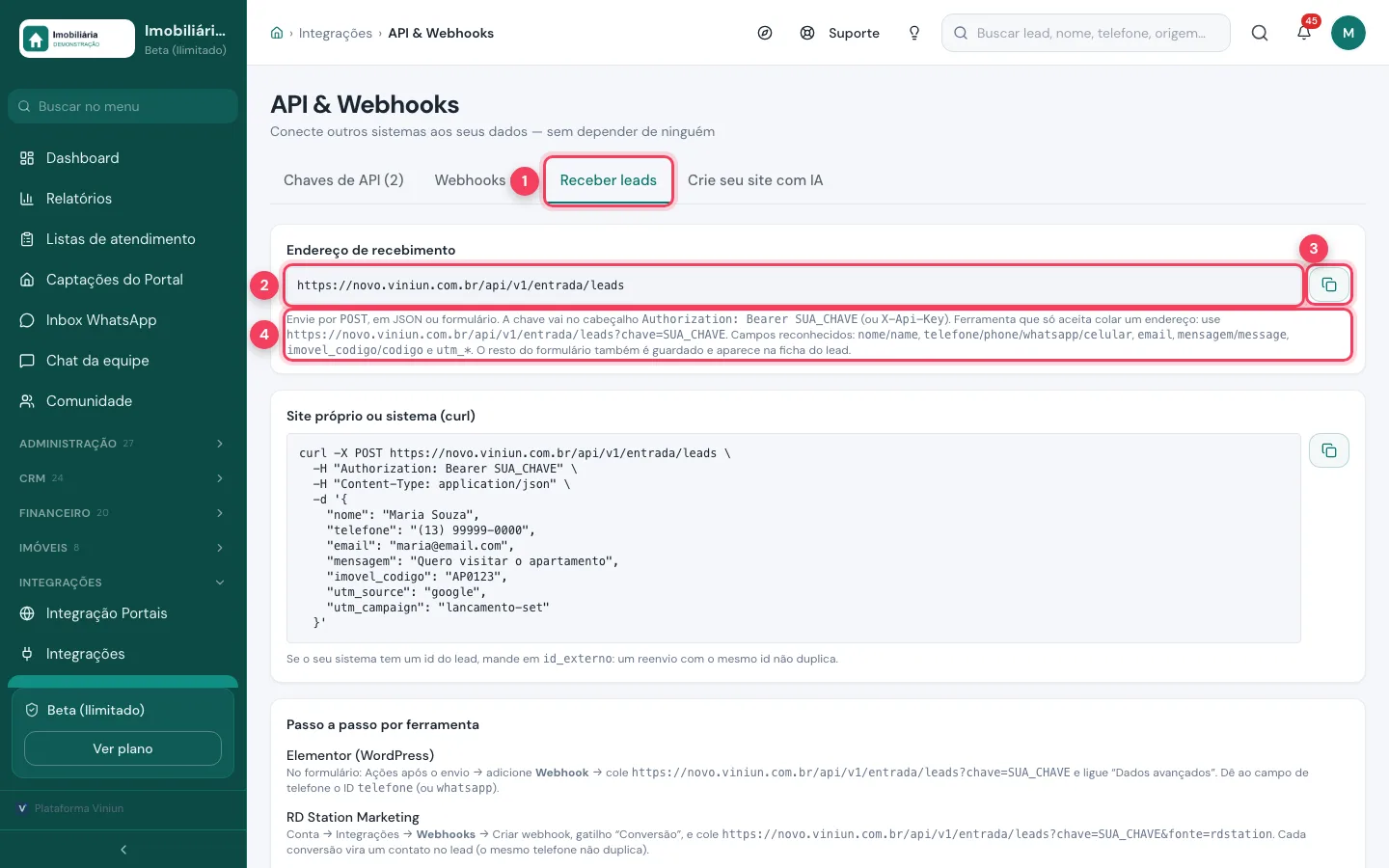Click the lightbulb ideas icon
Image resolution: width=1389 pixels, height=868 pixels.
tap(913, 33)
